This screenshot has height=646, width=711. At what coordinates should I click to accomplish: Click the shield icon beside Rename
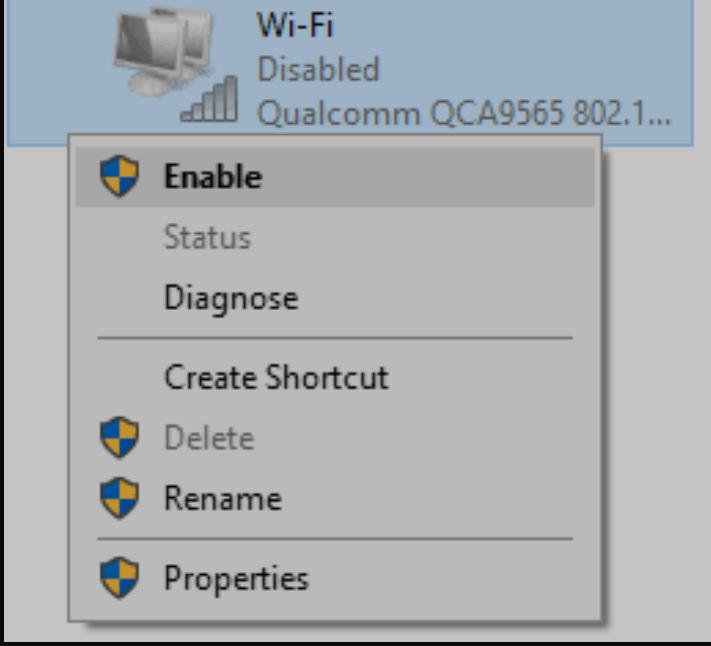119,498
